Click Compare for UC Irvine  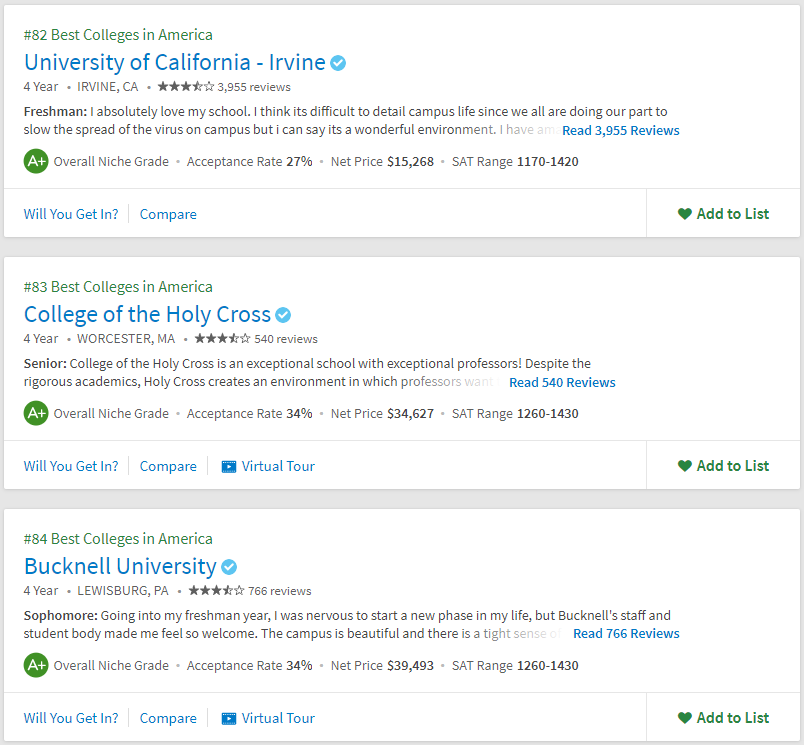coord(168,214)
